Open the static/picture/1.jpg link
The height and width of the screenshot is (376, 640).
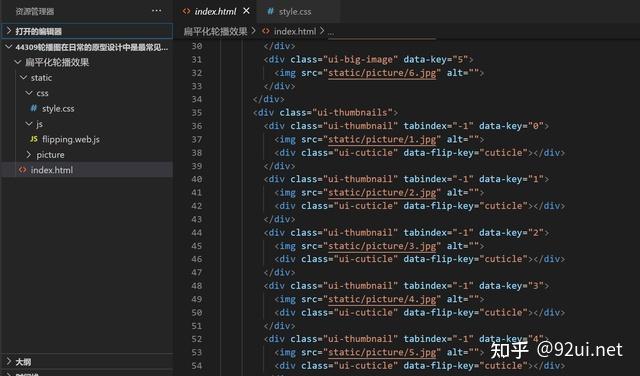pyautogui.click(x=382, y=139)
